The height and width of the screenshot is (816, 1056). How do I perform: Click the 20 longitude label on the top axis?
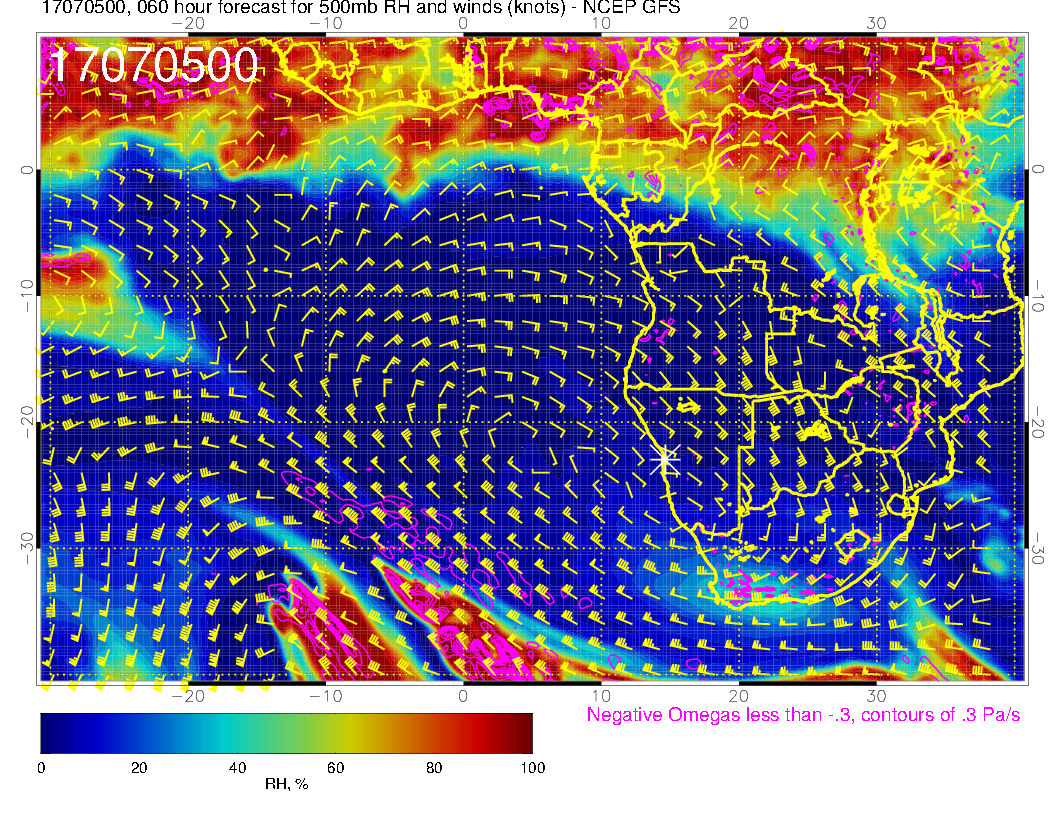(x=739, y=23)
